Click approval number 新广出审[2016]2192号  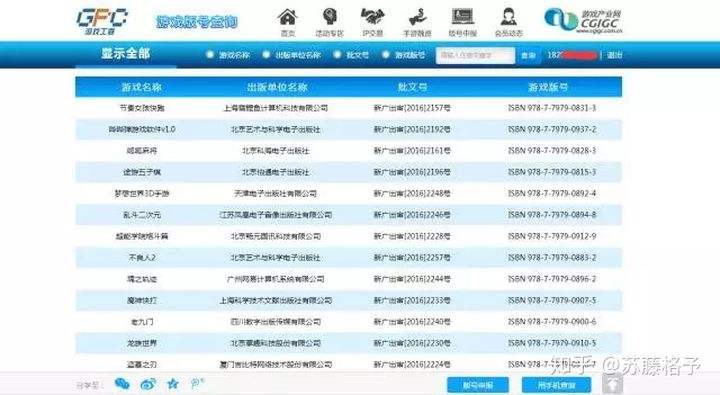412,130
